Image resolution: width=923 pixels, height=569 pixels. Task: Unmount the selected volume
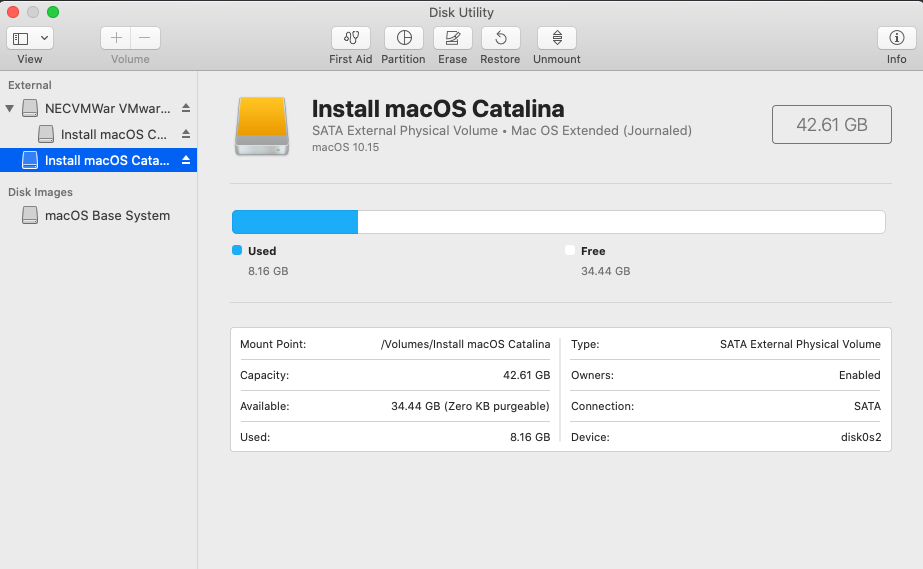(557, 38)
